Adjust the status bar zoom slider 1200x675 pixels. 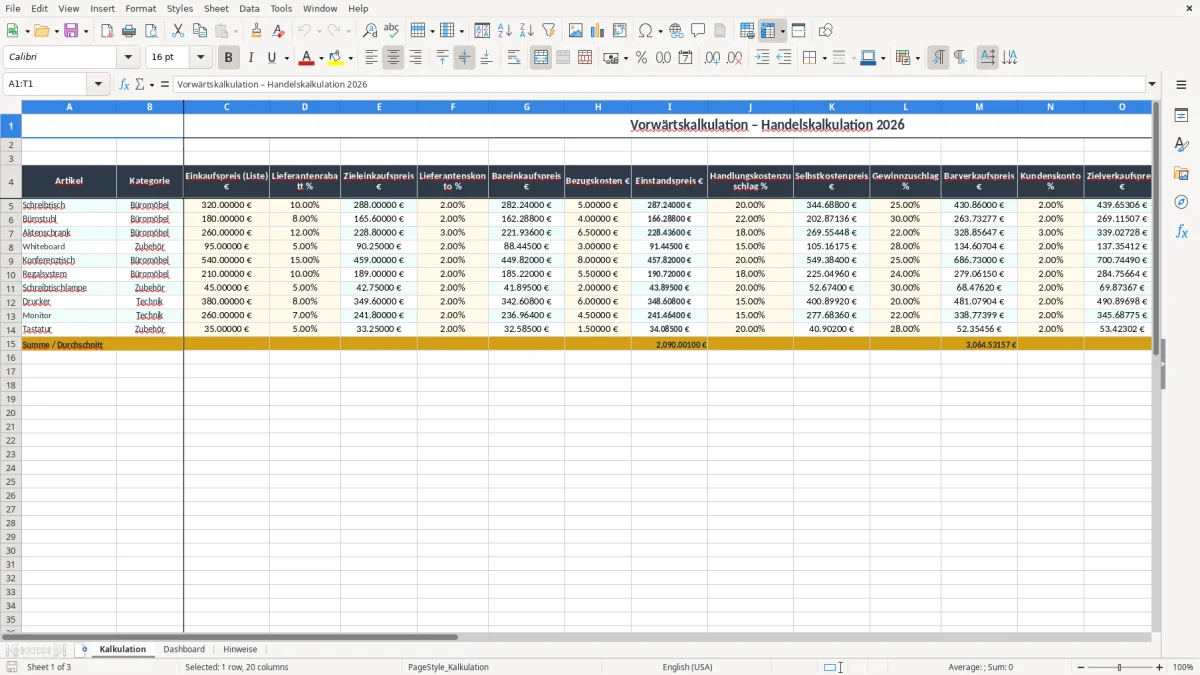tap(1119, 667)
